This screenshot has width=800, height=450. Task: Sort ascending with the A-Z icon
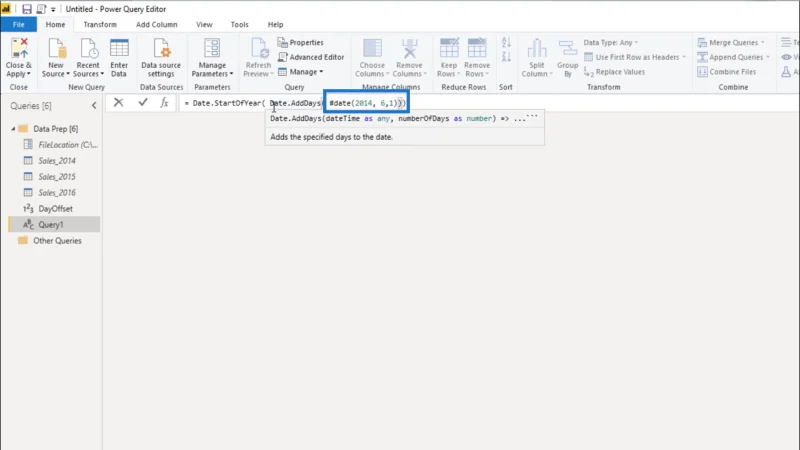[x=506, y=42]
